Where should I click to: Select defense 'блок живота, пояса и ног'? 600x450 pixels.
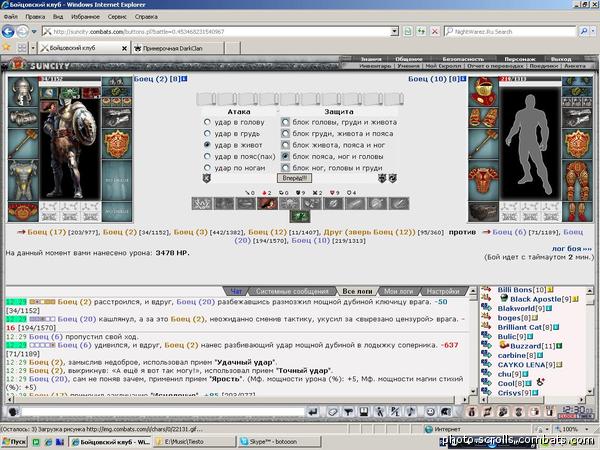coord(285,145)
